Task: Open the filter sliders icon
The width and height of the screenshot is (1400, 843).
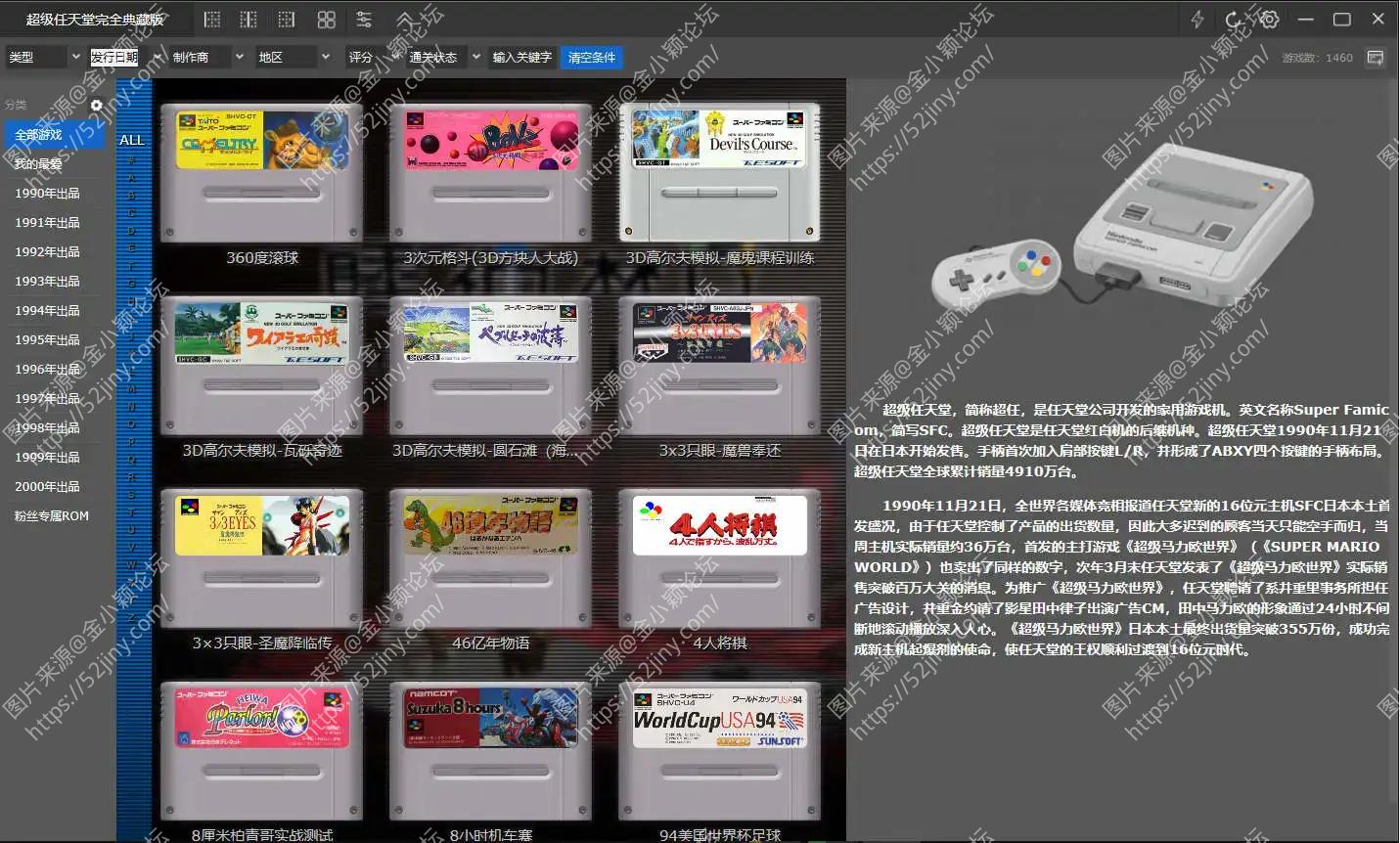Action: click(364, 19)
